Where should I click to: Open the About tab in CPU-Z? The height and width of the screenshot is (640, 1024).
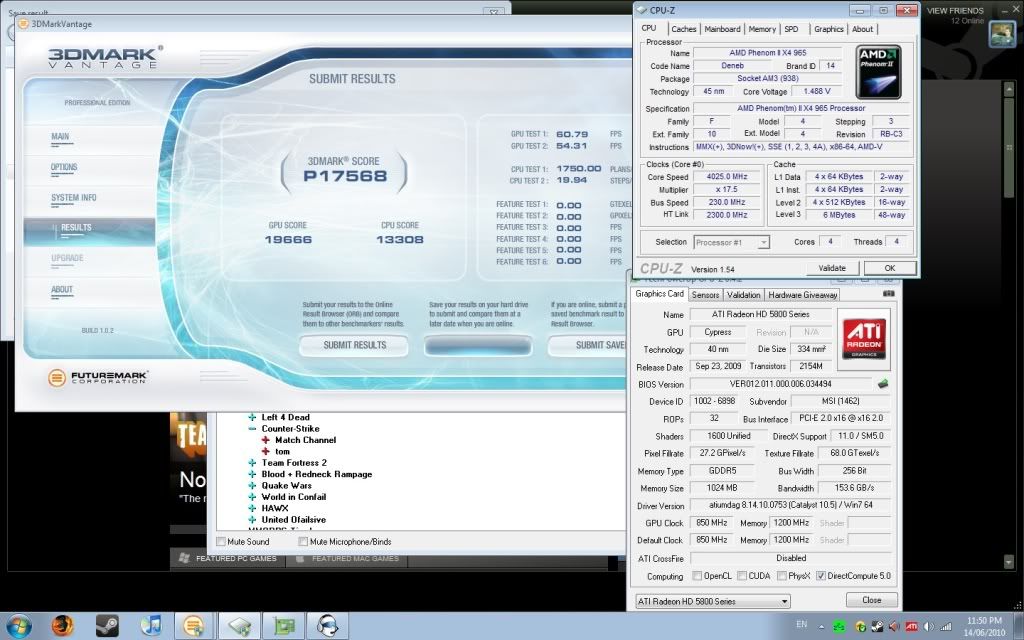point(862,29)
